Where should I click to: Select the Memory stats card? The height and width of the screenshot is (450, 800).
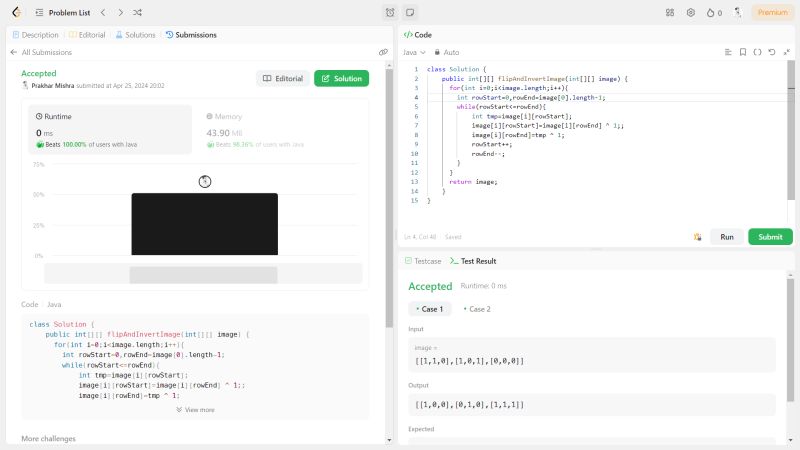tap(280, 130)
